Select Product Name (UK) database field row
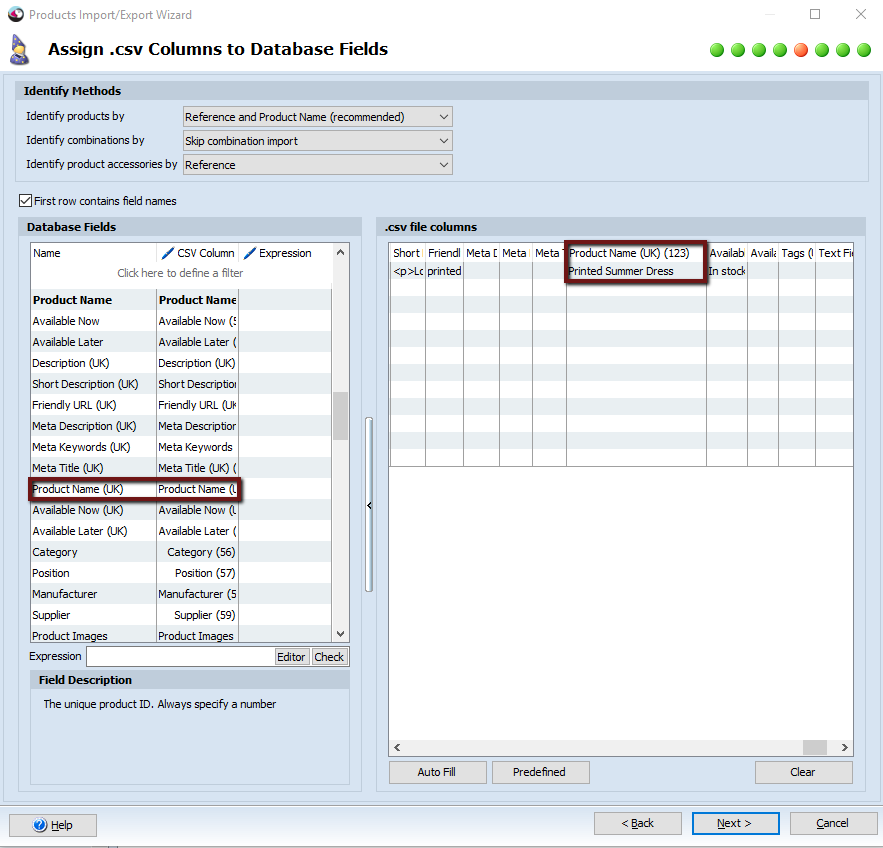883x848 pixels. [78, 489]
